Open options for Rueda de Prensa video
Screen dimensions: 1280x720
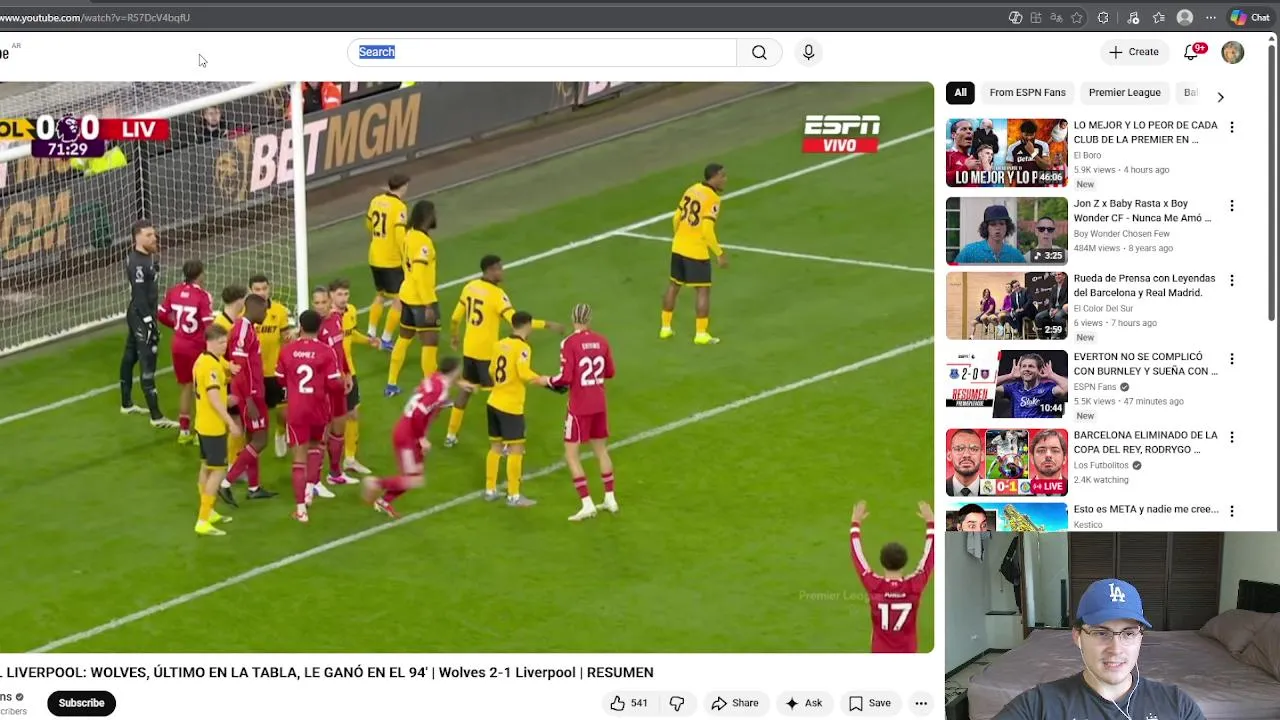pos(1232,280)
